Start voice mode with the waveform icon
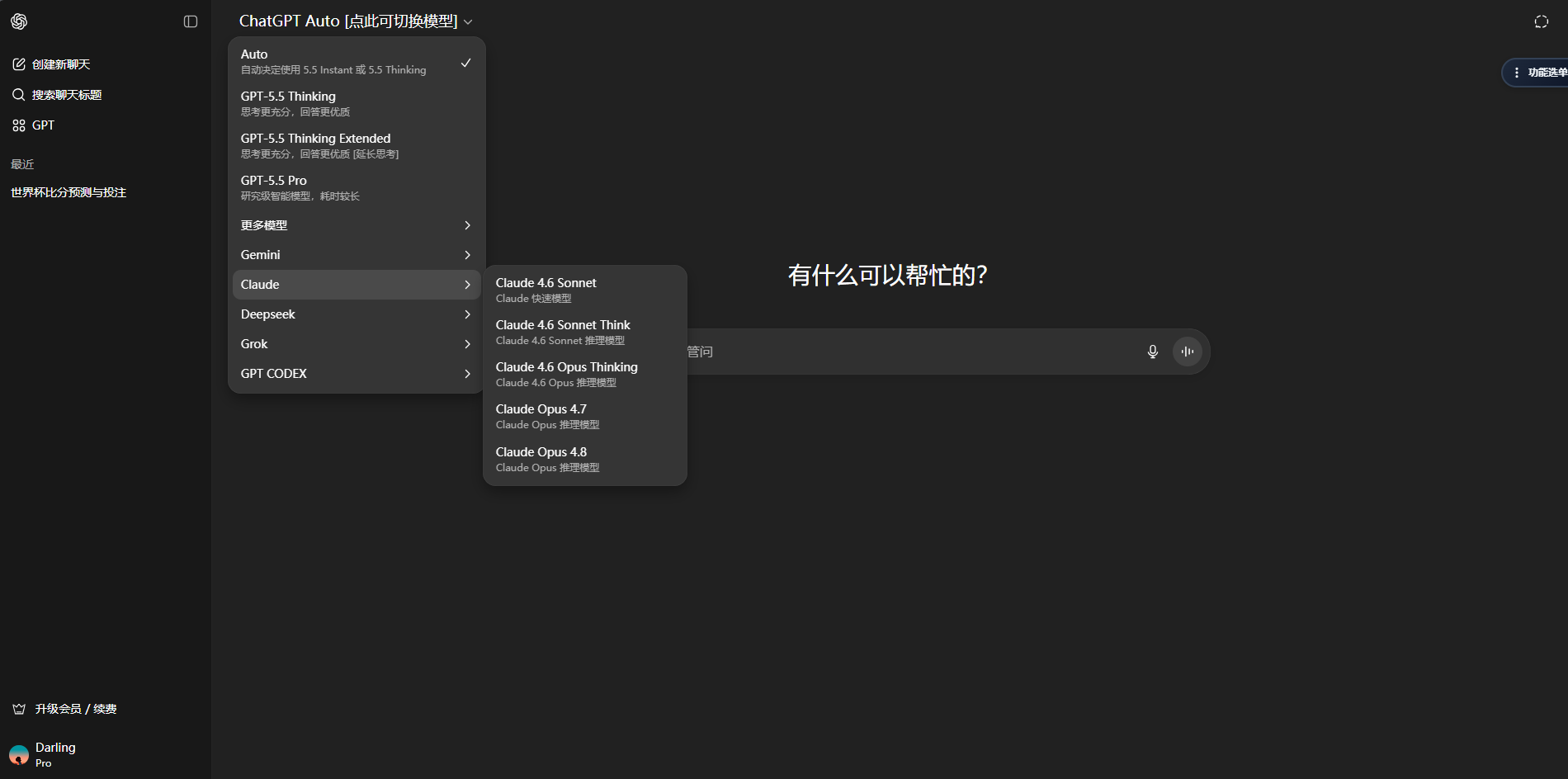 point(1188,352)
